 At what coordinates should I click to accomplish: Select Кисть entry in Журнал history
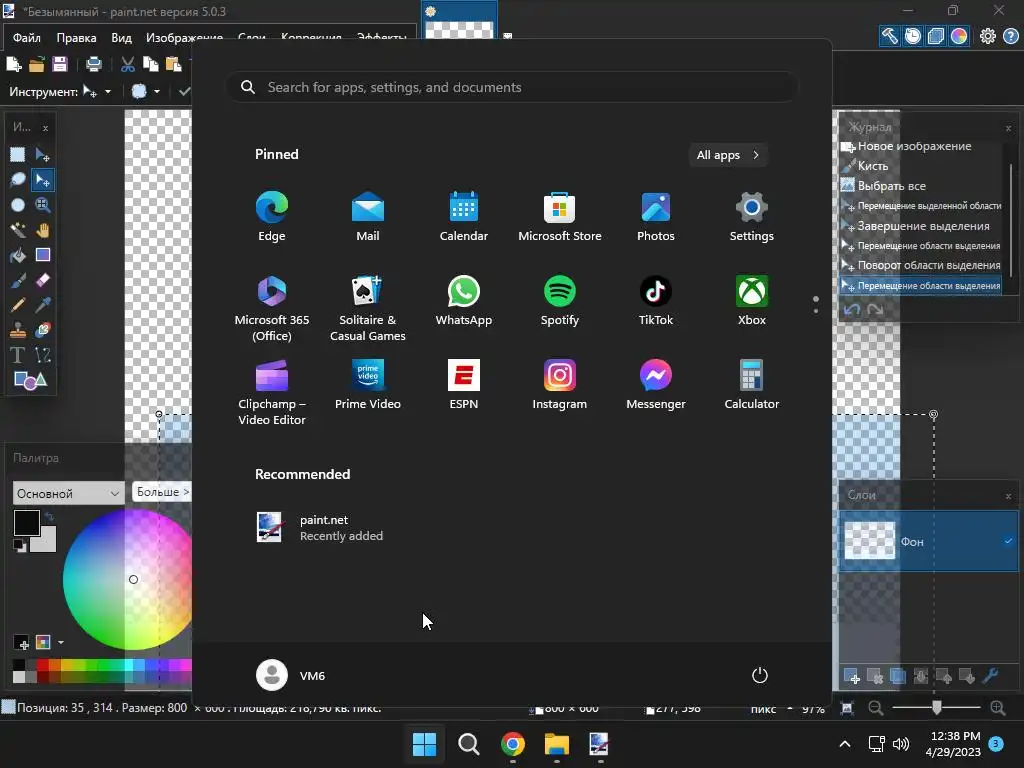[x=872, y=166]
